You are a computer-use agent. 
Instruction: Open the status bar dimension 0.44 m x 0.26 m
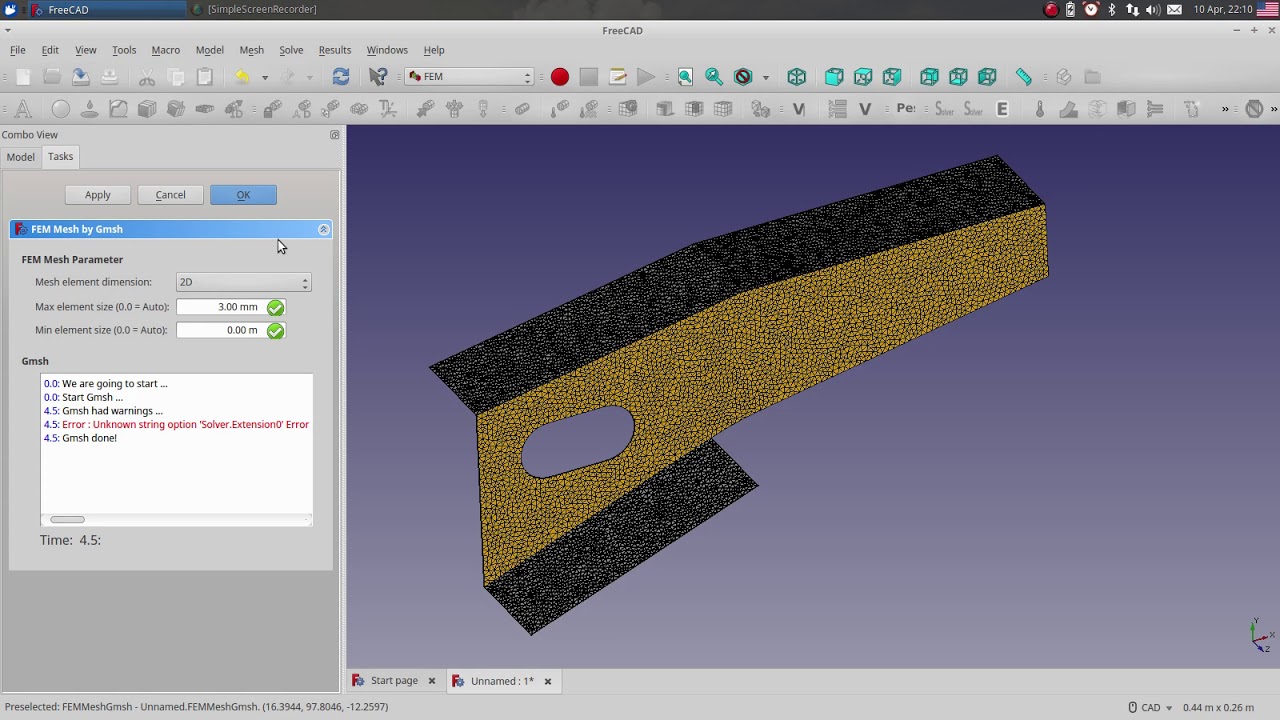(x=1218, y=708)
